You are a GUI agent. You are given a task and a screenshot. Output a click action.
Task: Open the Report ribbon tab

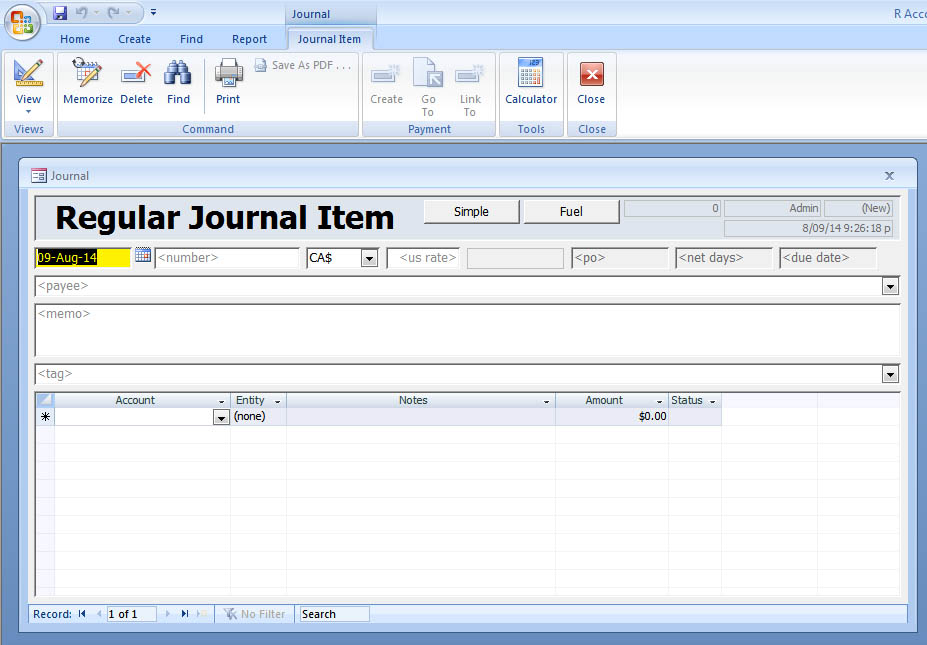click(x=249, y=39)
